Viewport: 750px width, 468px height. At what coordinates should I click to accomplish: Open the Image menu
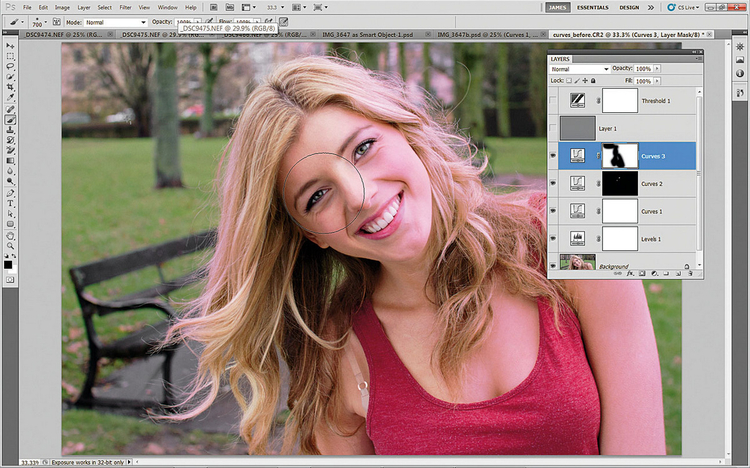(62, 8)
